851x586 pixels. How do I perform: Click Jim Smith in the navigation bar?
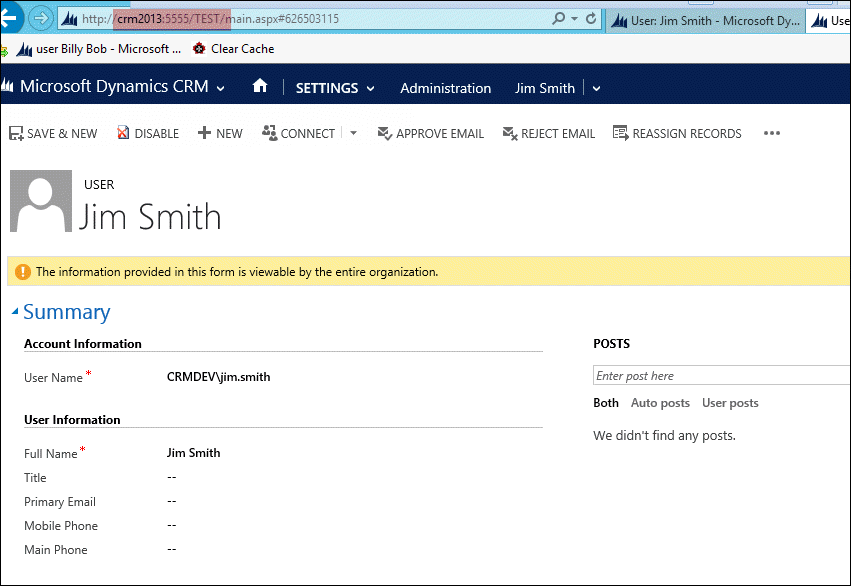(x=544, y=88)
